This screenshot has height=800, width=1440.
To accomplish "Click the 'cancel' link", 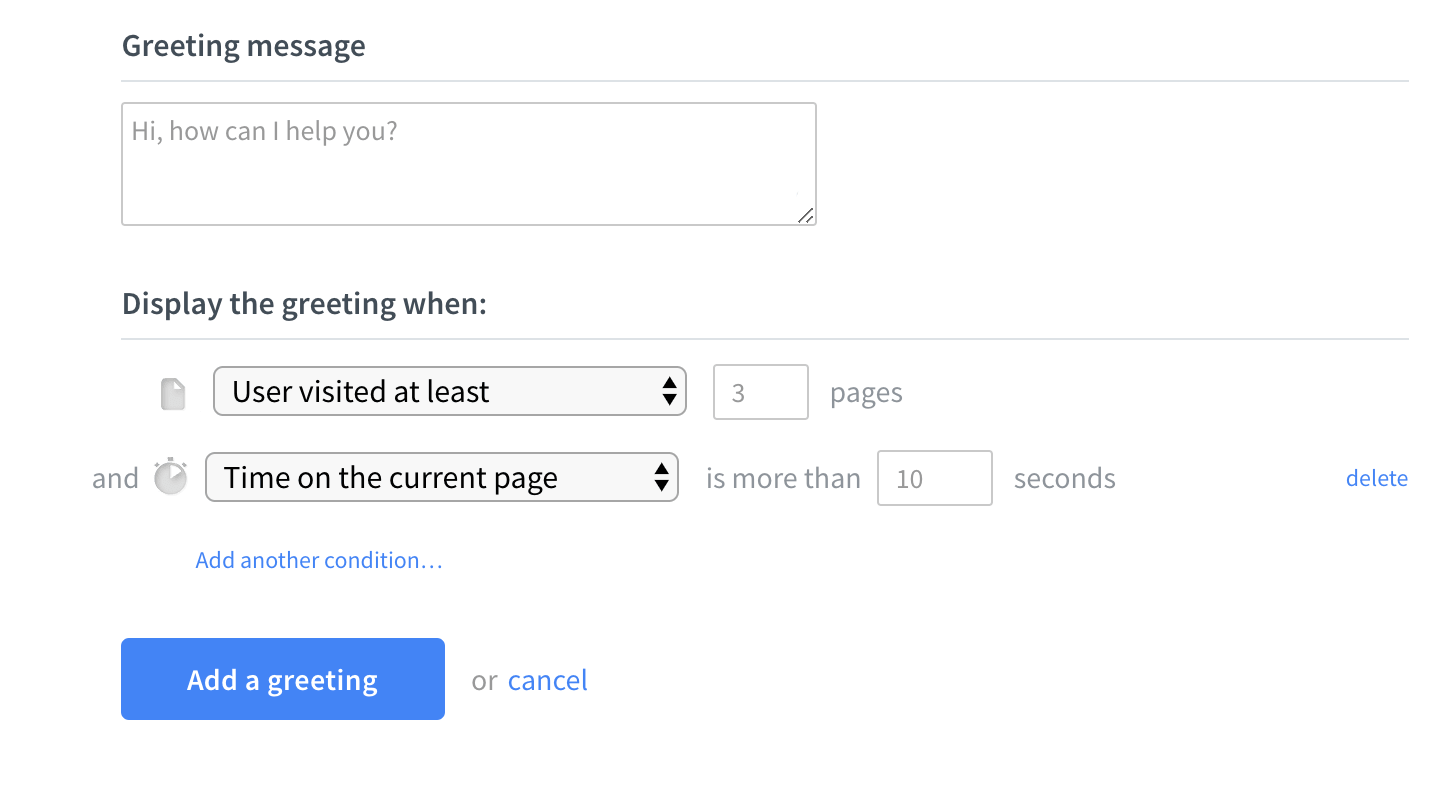I will click(x=547, y=680).
